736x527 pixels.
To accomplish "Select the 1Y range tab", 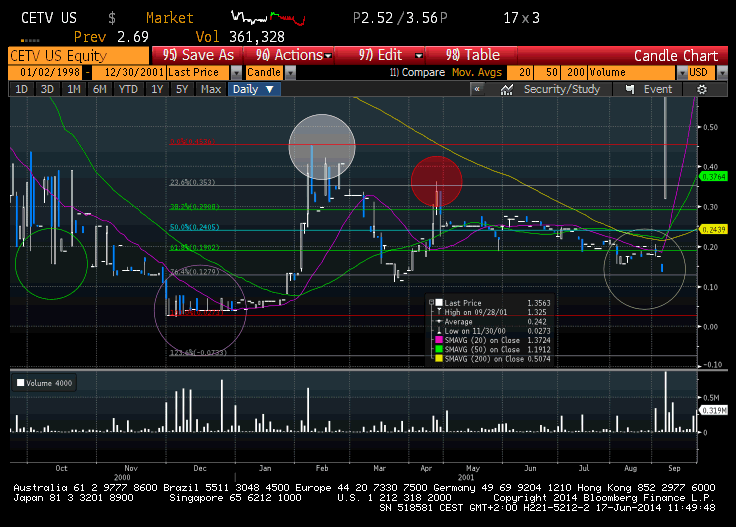I will [157, 89].
